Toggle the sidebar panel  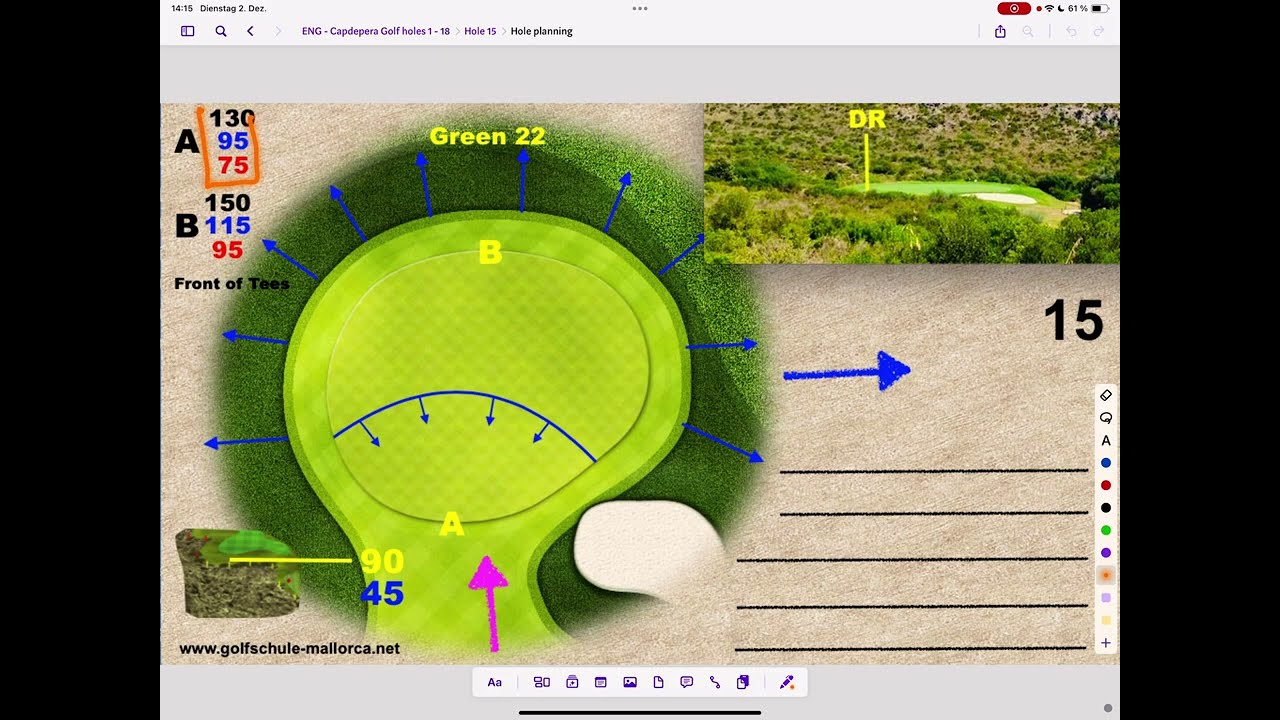[187, 31]
